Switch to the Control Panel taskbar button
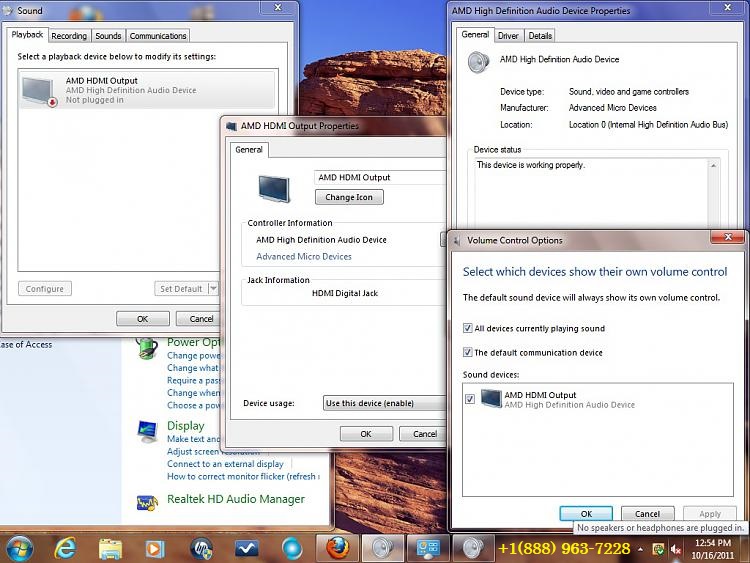This screenshot has width=750, height=563. click(428, 548)
